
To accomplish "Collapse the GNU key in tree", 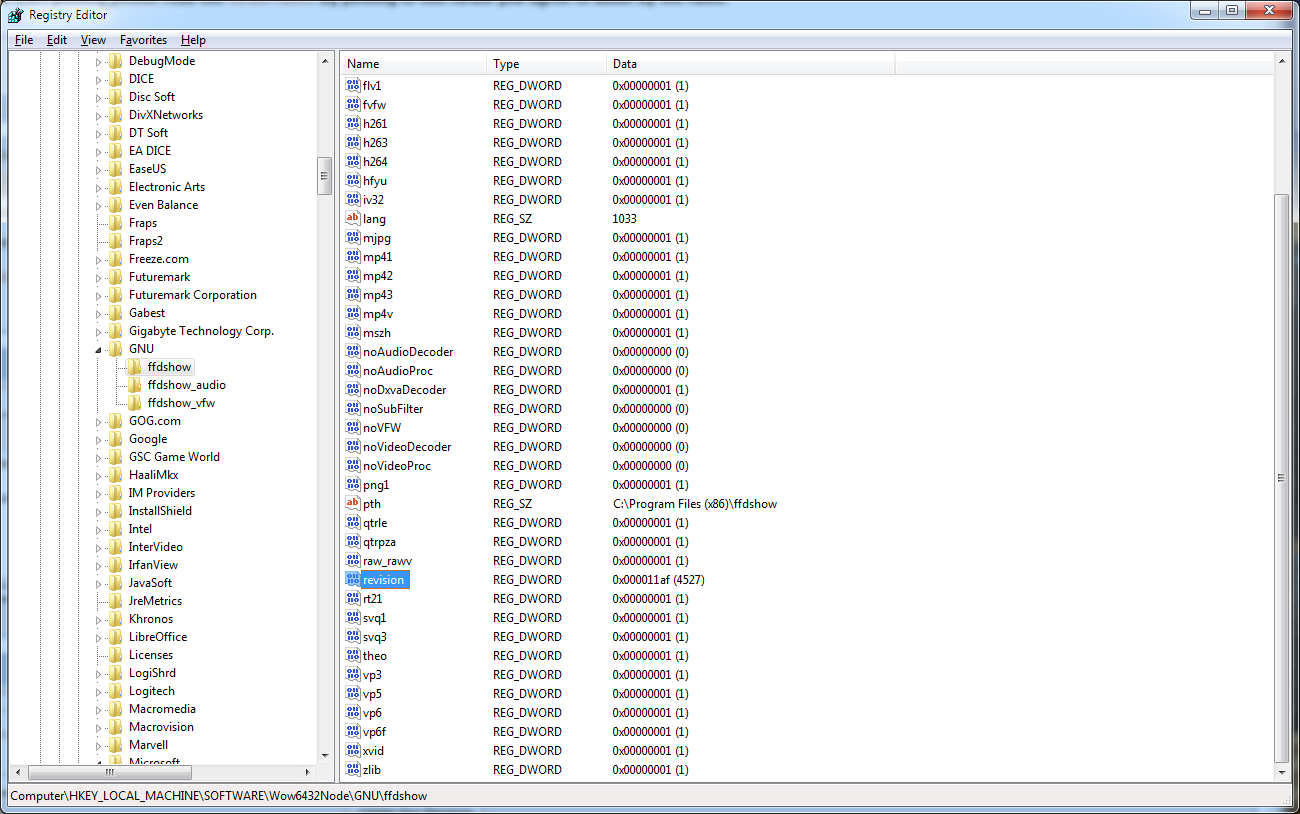I will [x=99, y=350].
